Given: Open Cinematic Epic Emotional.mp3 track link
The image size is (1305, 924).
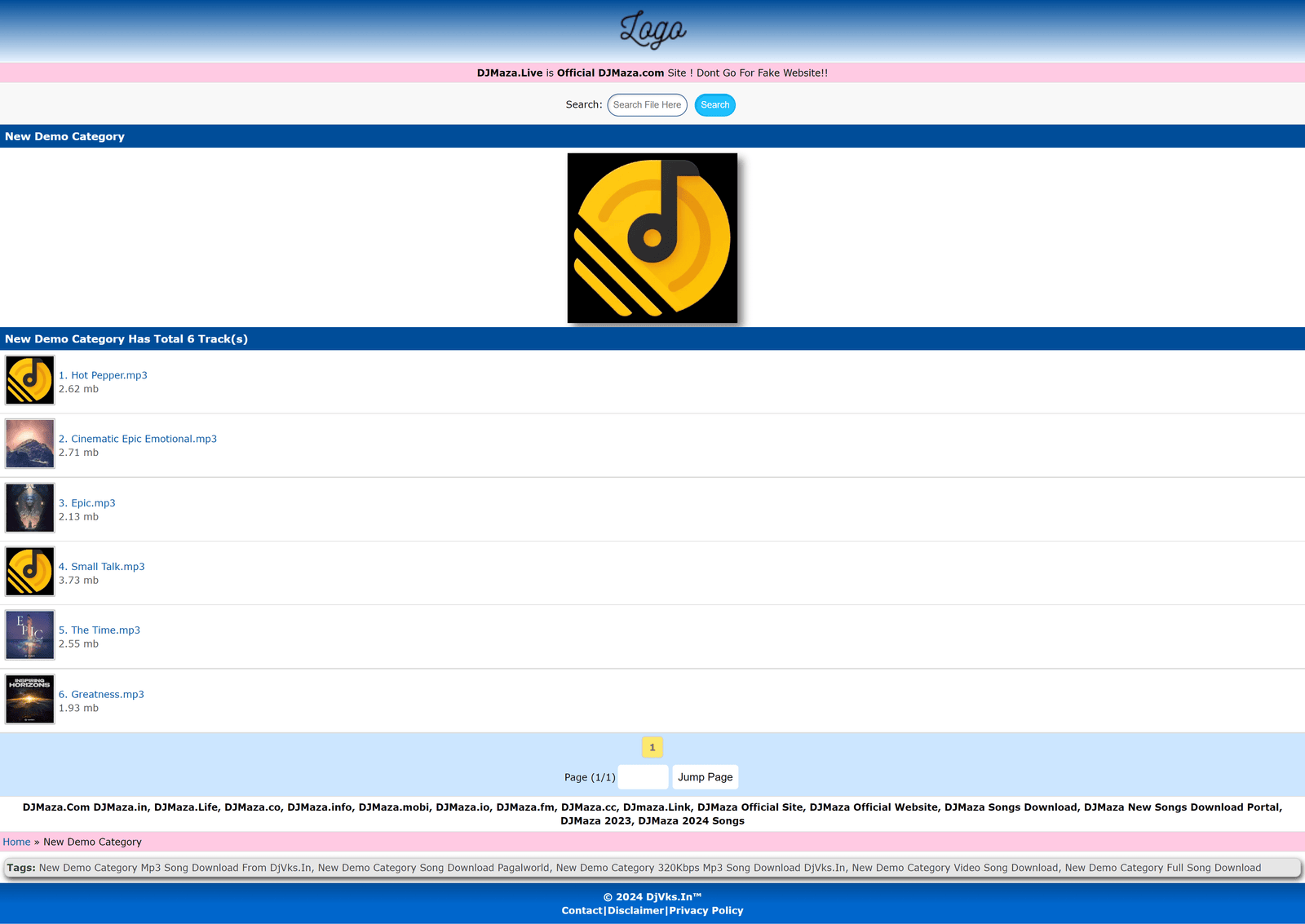Looking at the screenshot, I should (137, 439).
